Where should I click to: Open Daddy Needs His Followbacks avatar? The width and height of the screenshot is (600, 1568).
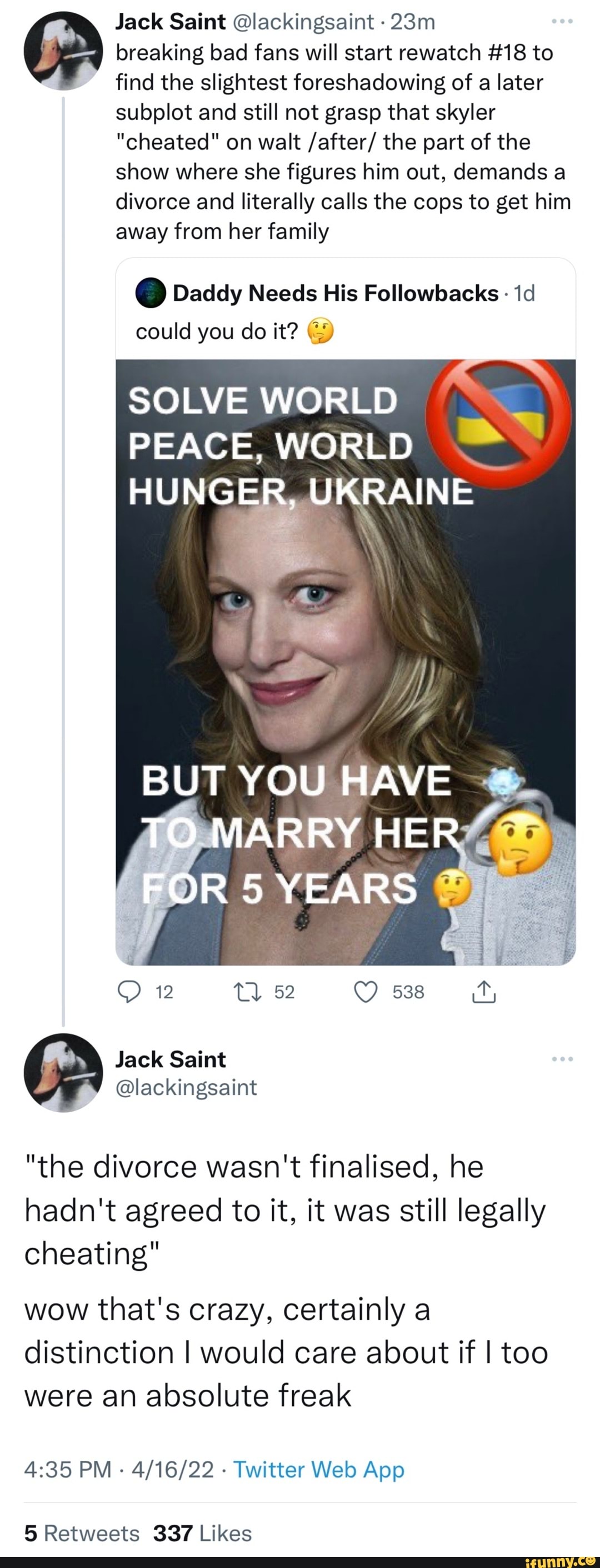(x=151, y=293)
